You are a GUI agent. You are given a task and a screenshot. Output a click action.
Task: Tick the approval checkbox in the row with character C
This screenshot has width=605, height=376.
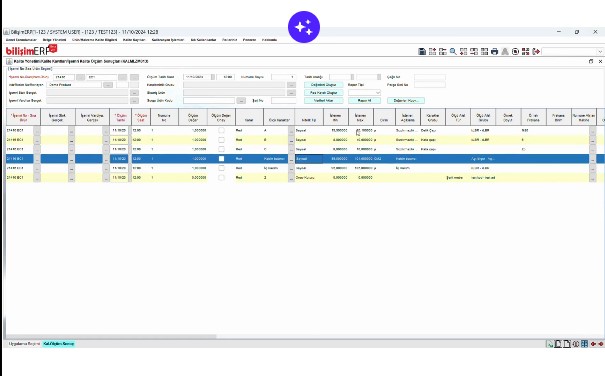point(221,149)
